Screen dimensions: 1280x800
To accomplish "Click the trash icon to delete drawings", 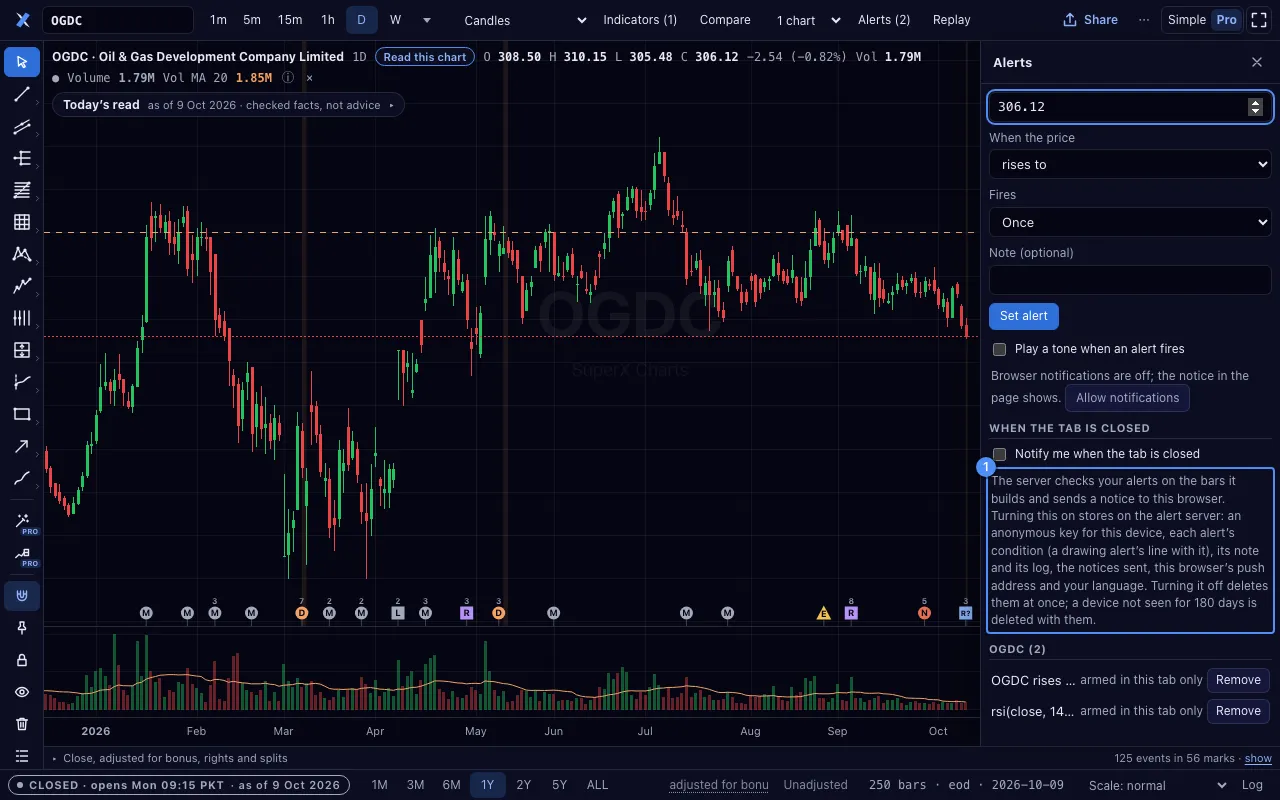I will [x=22, y=724].
